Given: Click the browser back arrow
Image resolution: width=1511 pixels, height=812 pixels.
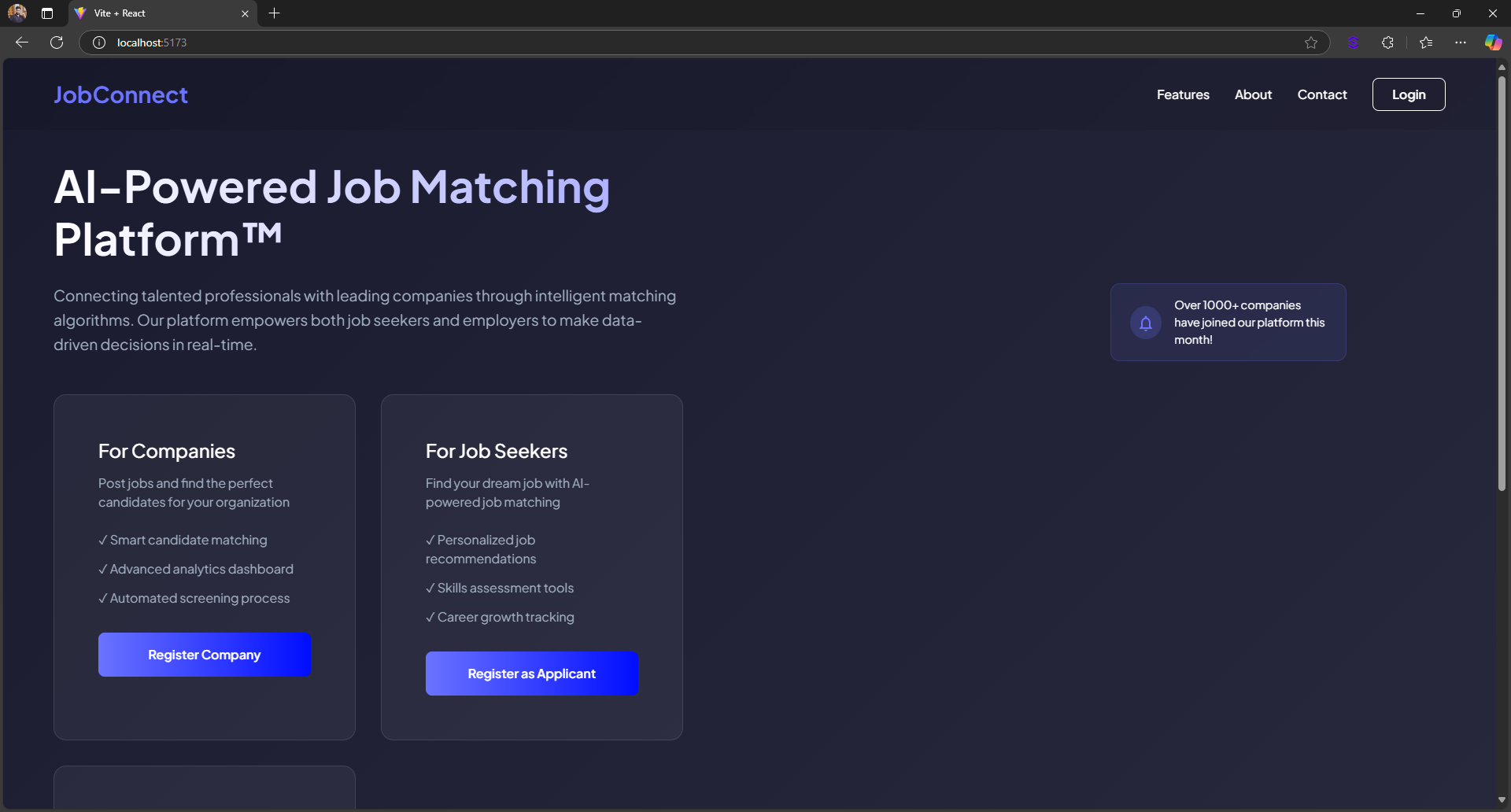Looking at the screenshot, I should click(22, 42).
